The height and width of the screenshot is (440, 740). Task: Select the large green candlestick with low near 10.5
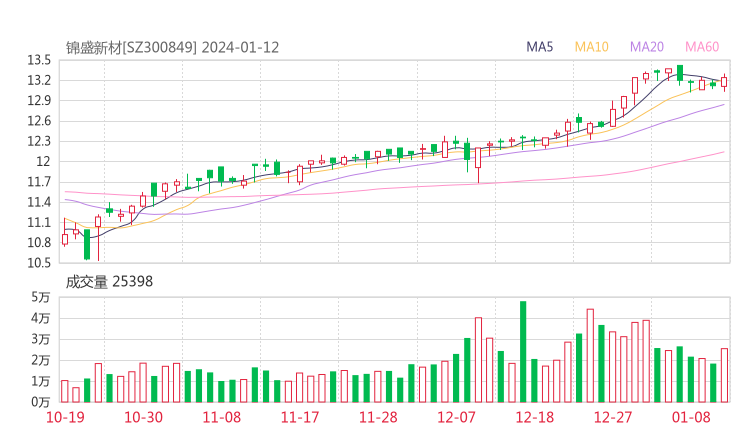pos(87,244)
